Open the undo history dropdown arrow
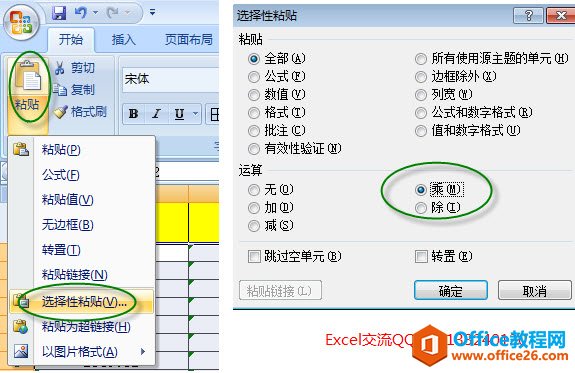Viewport: 575px width, 373px height. (x=95, y=13)
